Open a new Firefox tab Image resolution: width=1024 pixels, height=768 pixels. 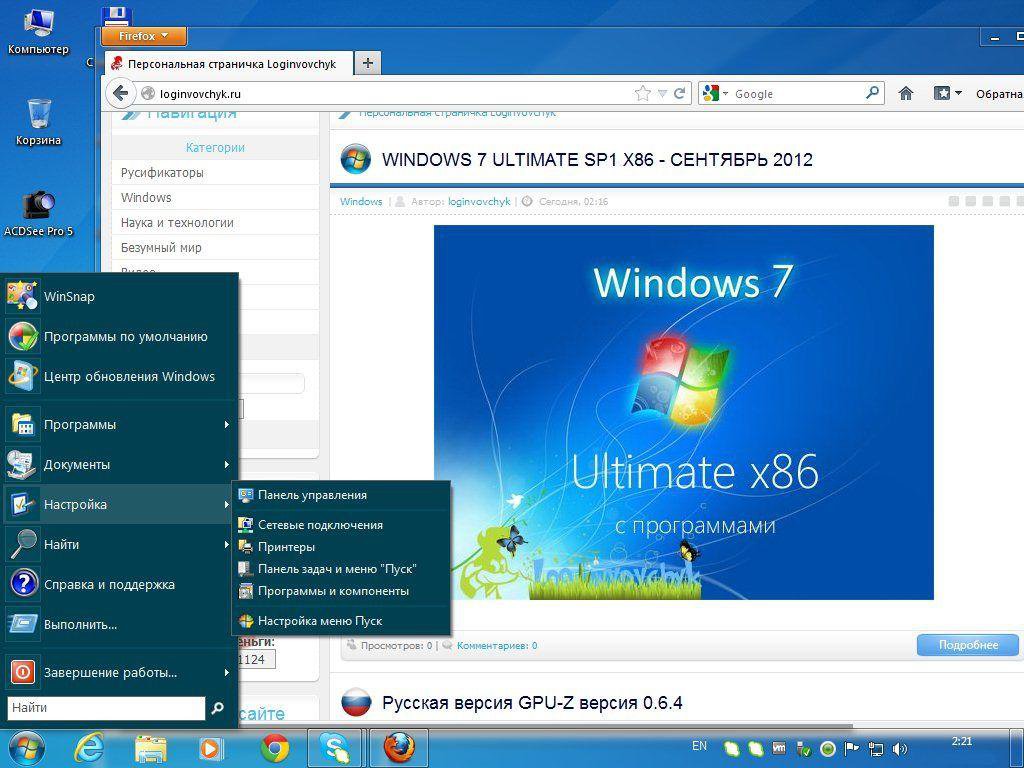(x=368, y=63)
